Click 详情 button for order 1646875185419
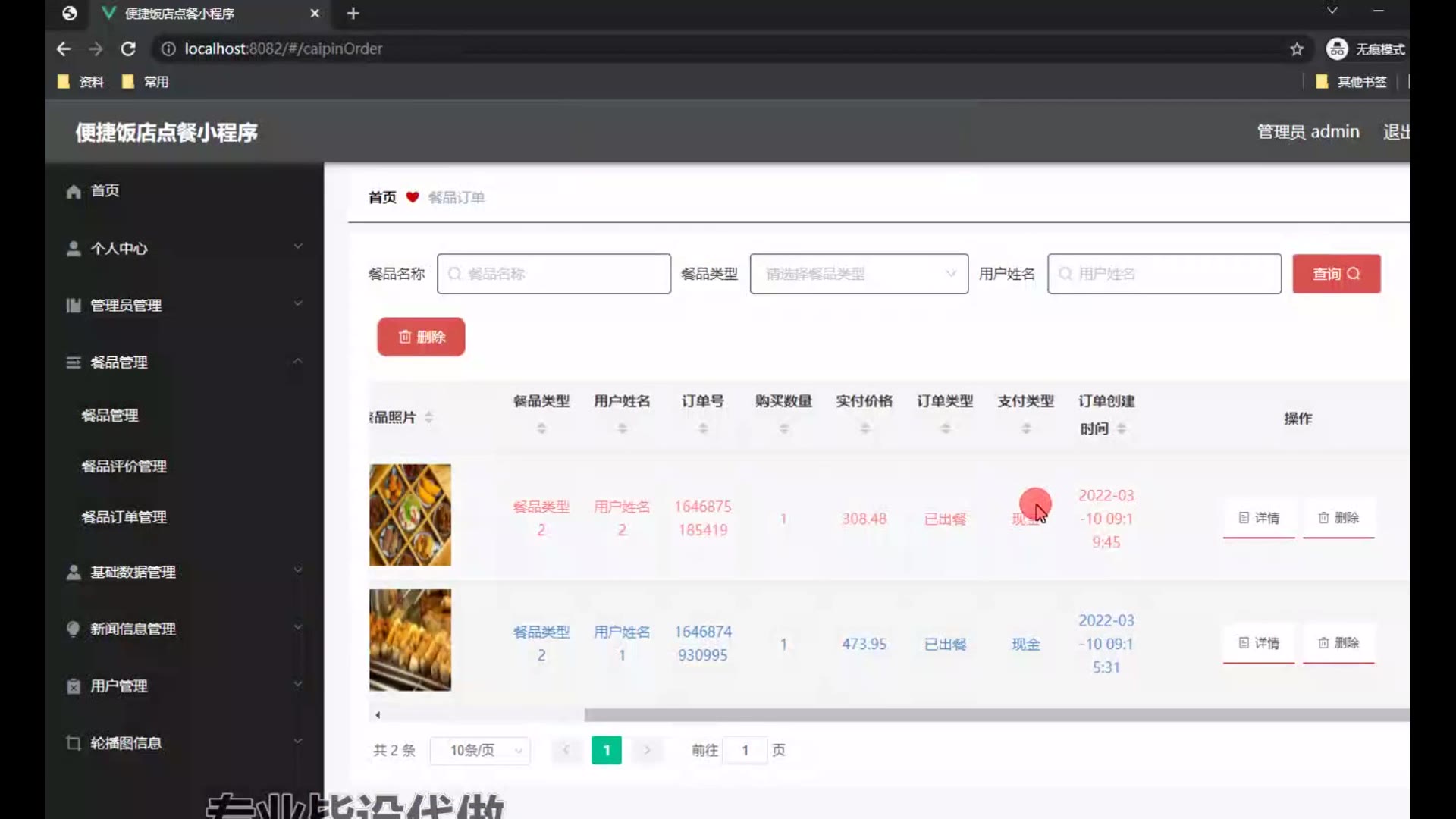Screen dimensions: 1456x819 pyautogui.click(x=1259, y=518)
